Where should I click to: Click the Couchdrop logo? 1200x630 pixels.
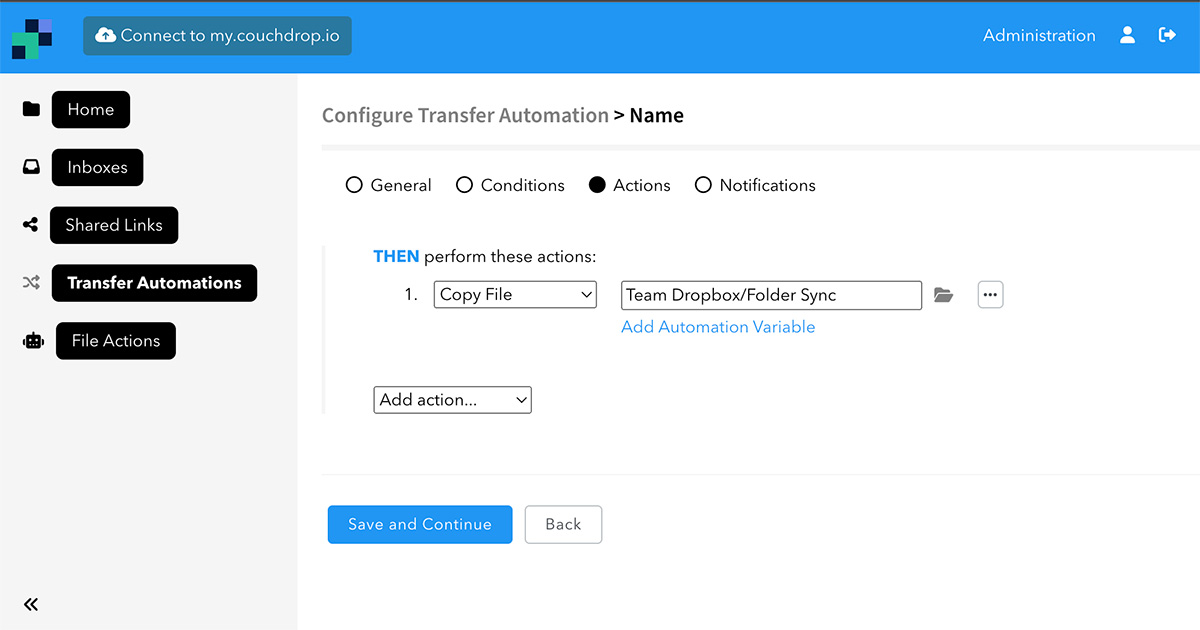[32, 37]
